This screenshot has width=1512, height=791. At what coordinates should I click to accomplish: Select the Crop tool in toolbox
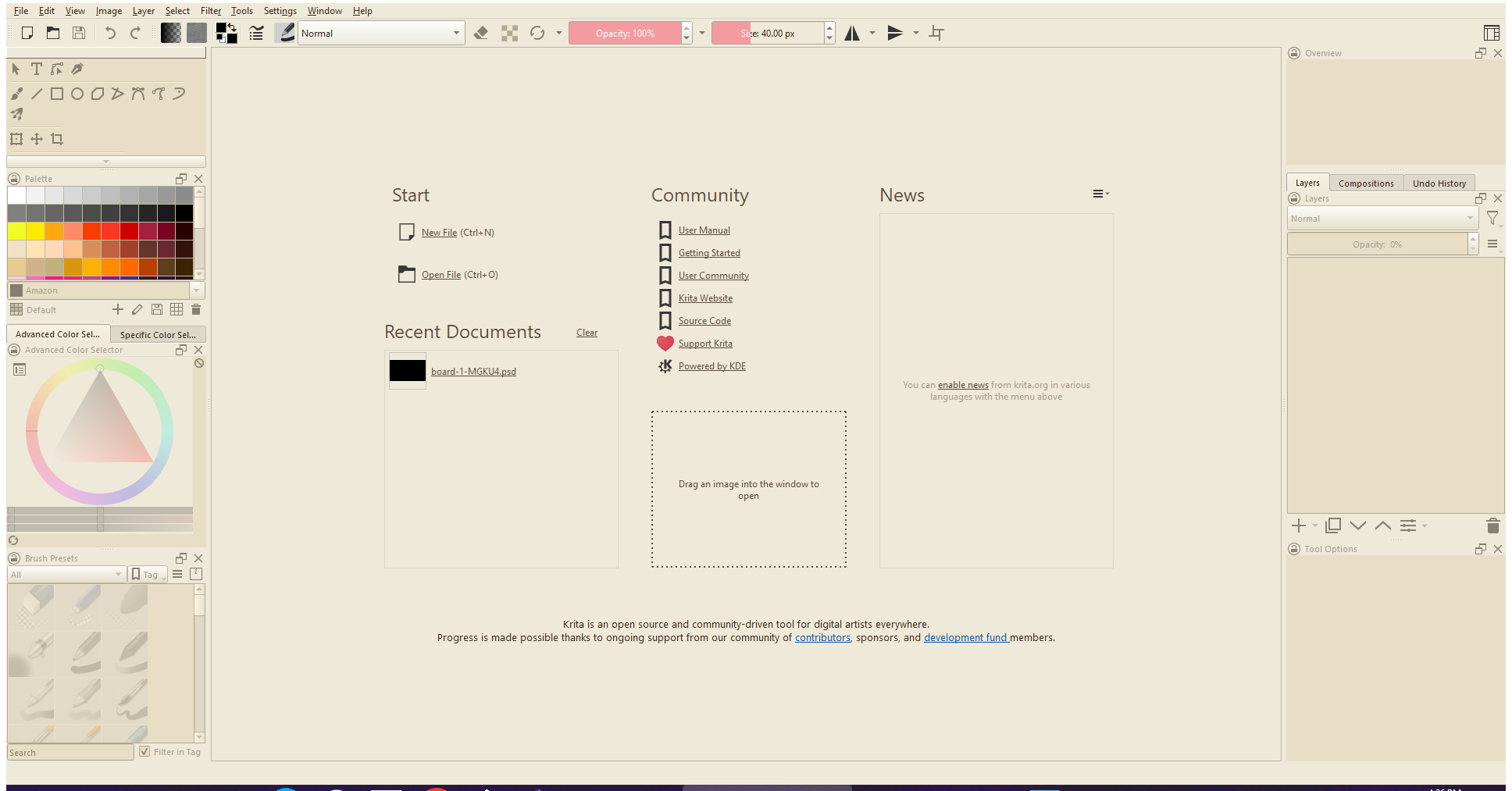57,139
